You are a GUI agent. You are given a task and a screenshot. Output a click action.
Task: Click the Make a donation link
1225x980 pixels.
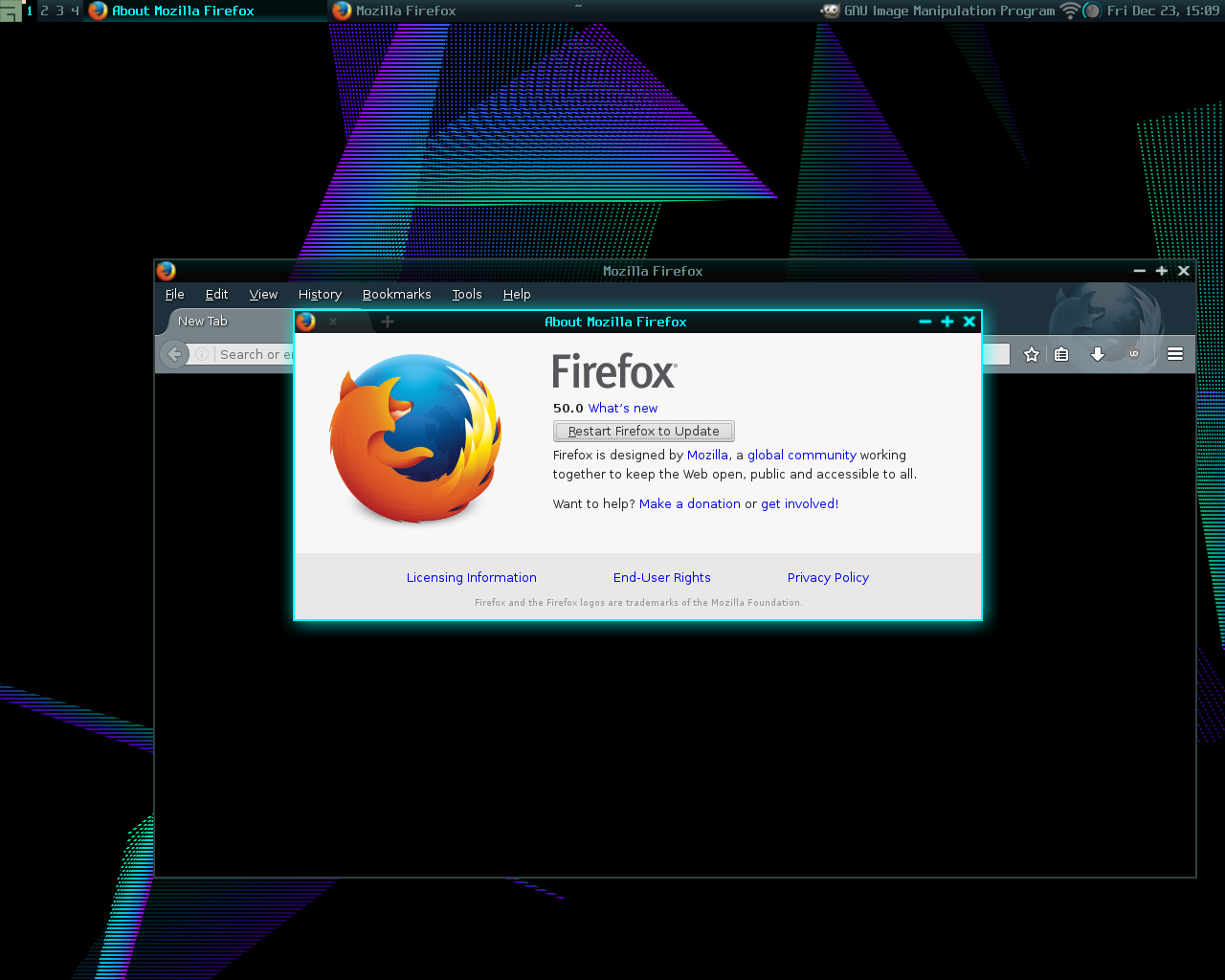[690, 504]
